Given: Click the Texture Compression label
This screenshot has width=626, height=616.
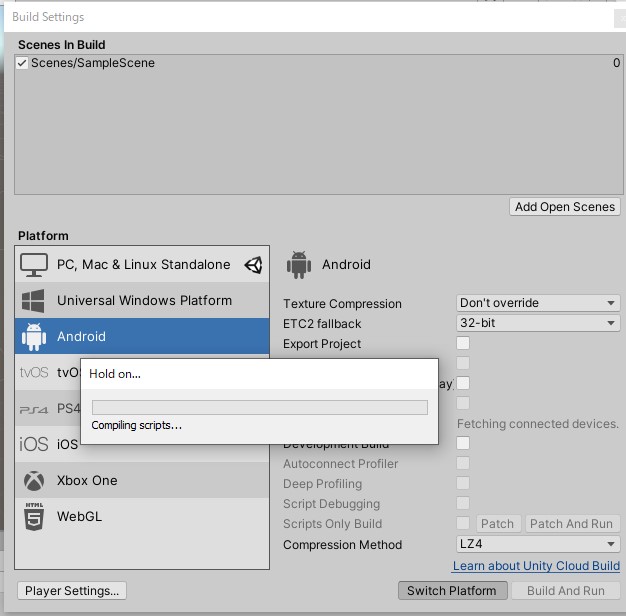Looking at the screenshot, I should click(x=342, y=304).
